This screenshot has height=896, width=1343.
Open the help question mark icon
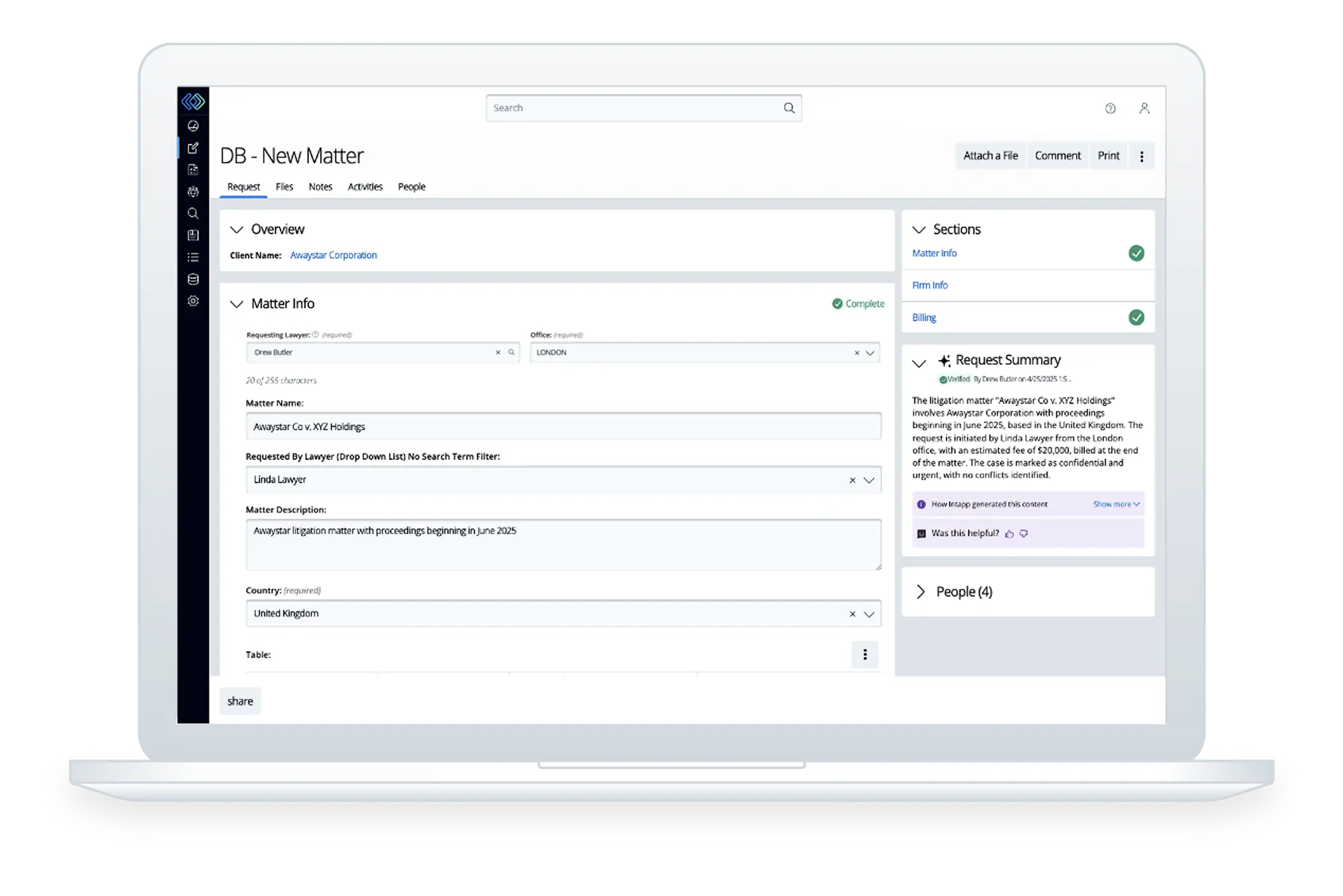[1110, 108]
